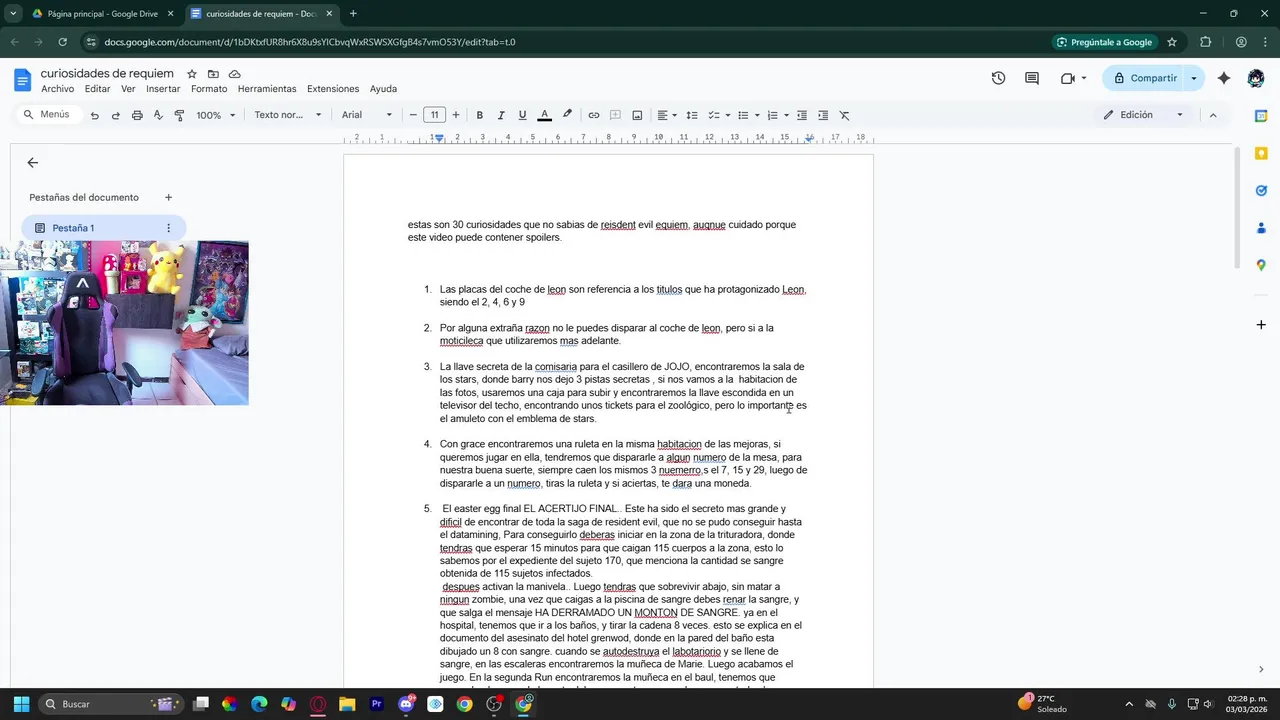Open the Ver menu
1280x720 pixels.
click(128, 89)
